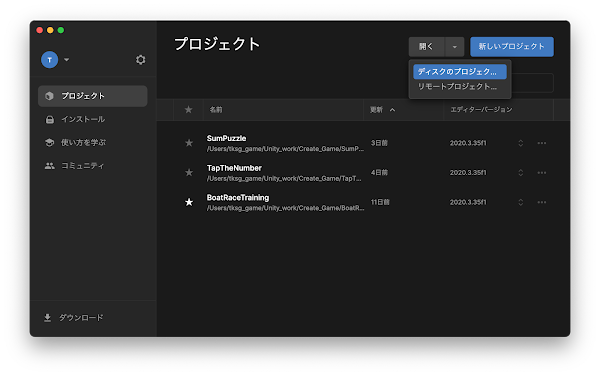Open the TapTheNumber project
Screen dimensions: 600x376
pyautogui.click(x=234, y=168)
